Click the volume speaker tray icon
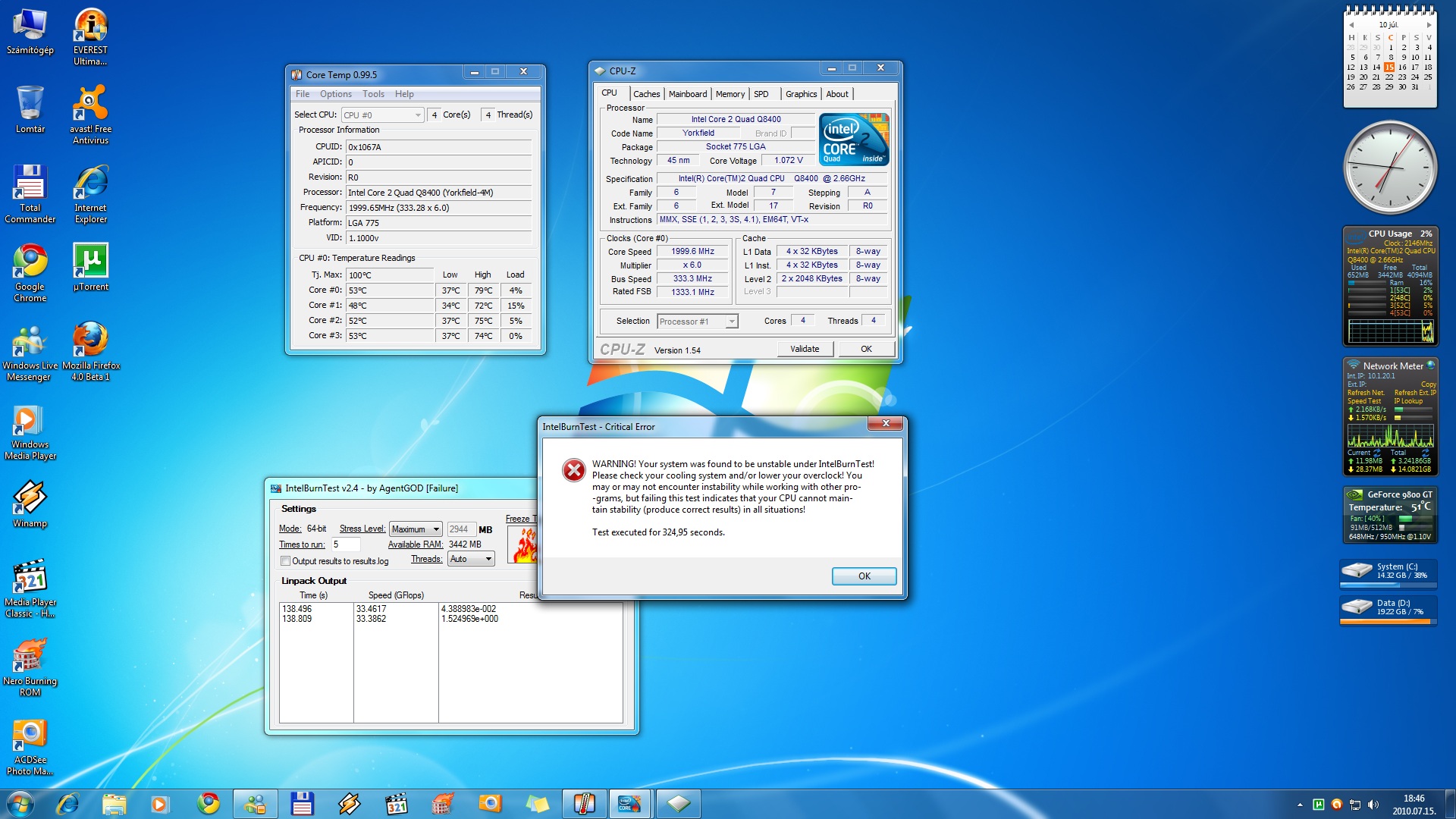Viewport: 1456px width, 819px height. tap(1373, 805)
